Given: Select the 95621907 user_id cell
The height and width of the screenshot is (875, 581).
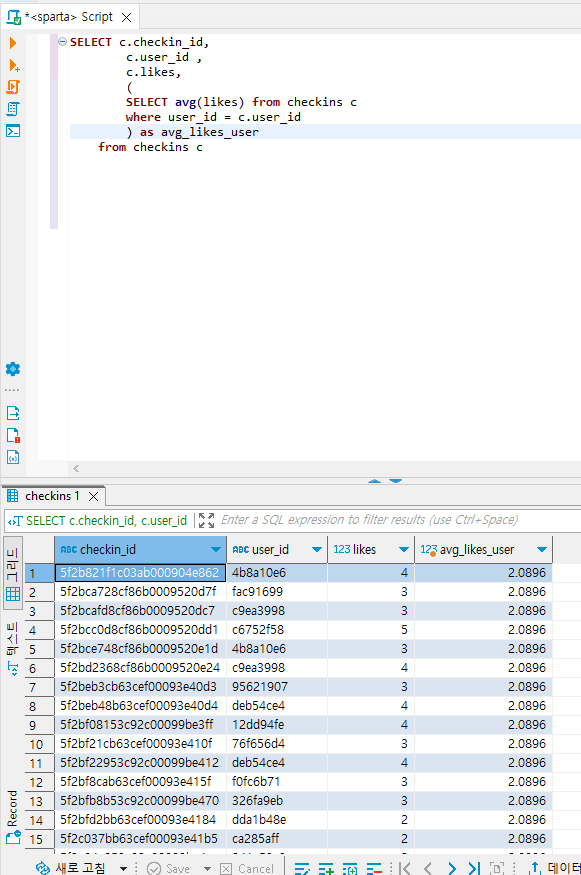Looking at the screenshot, I should (x=277, y=686).
